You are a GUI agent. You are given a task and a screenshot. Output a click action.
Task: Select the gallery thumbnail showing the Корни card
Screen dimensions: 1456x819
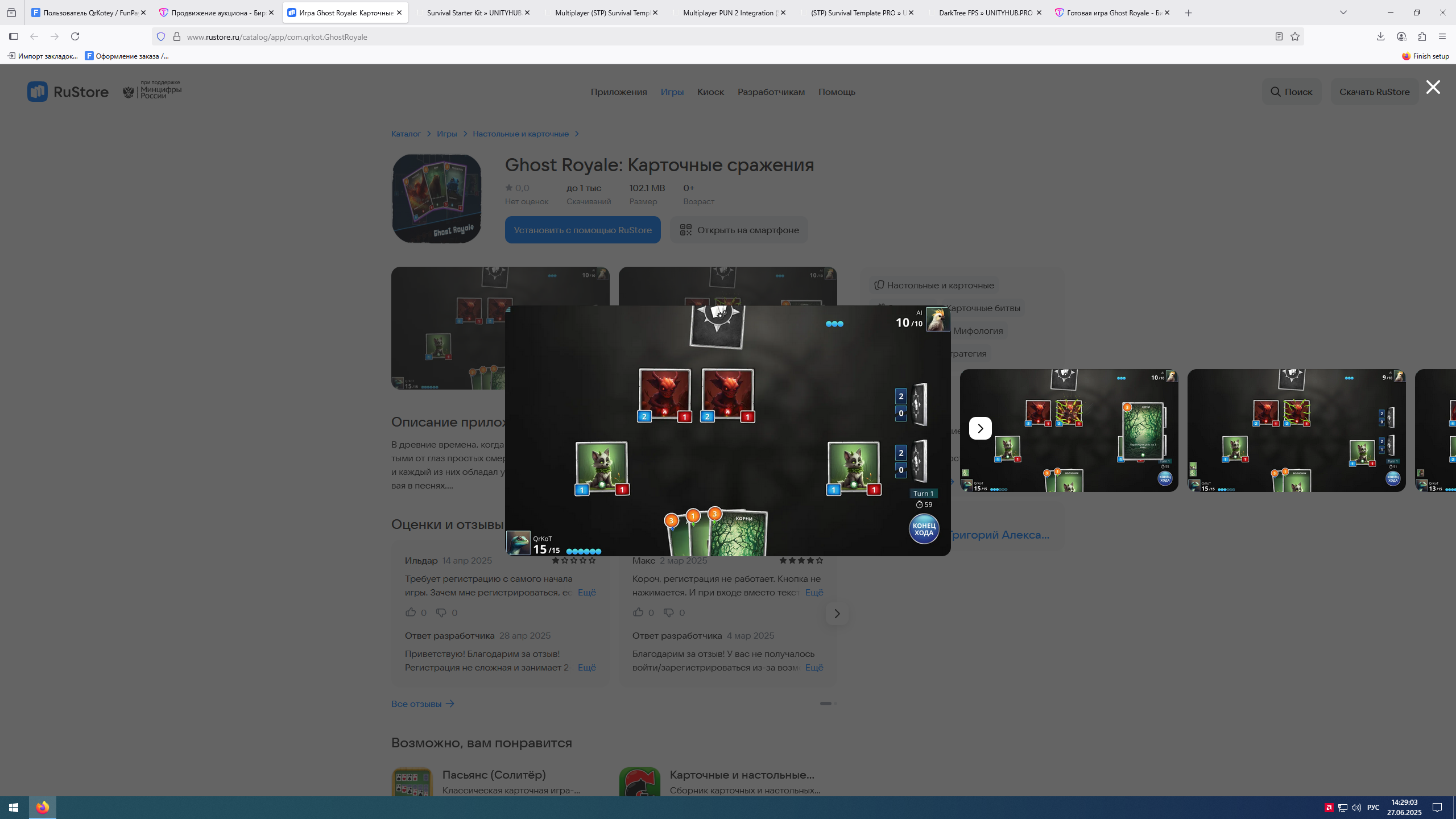(x=1069, y=431)
